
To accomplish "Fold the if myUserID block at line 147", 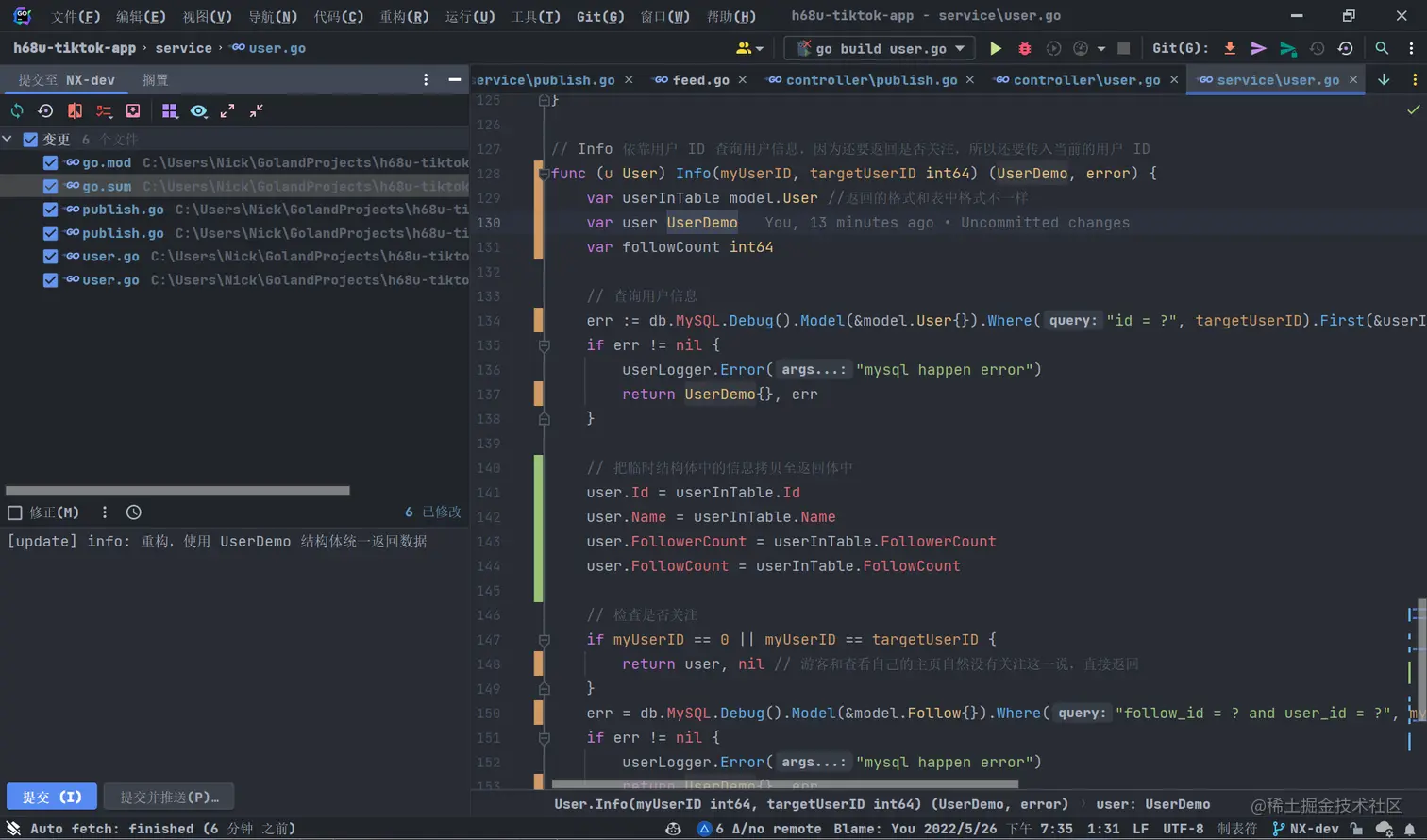I will click(x=544, y=640).
